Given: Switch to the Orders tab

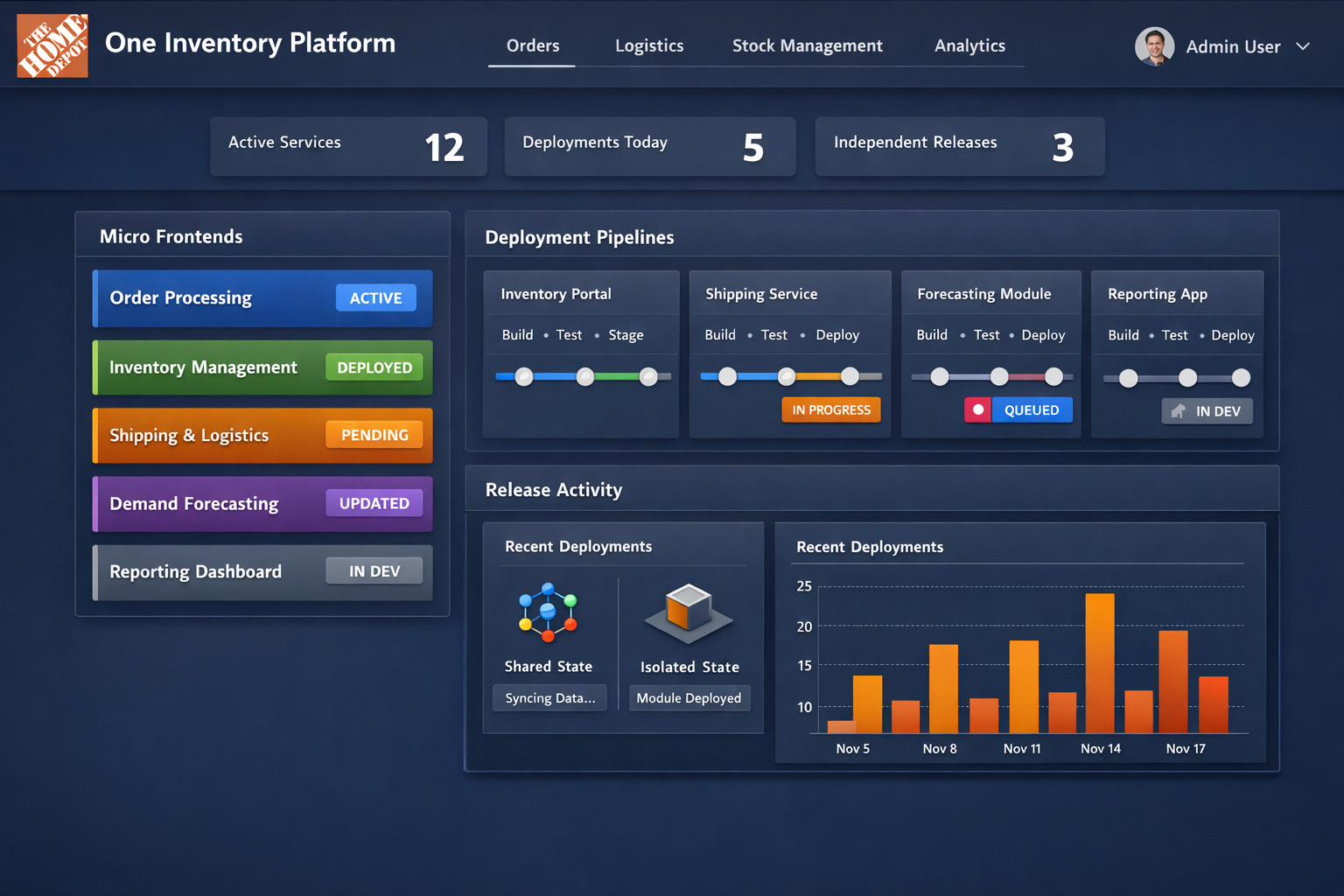Looking at the screenshot, I should coord(532,45).
